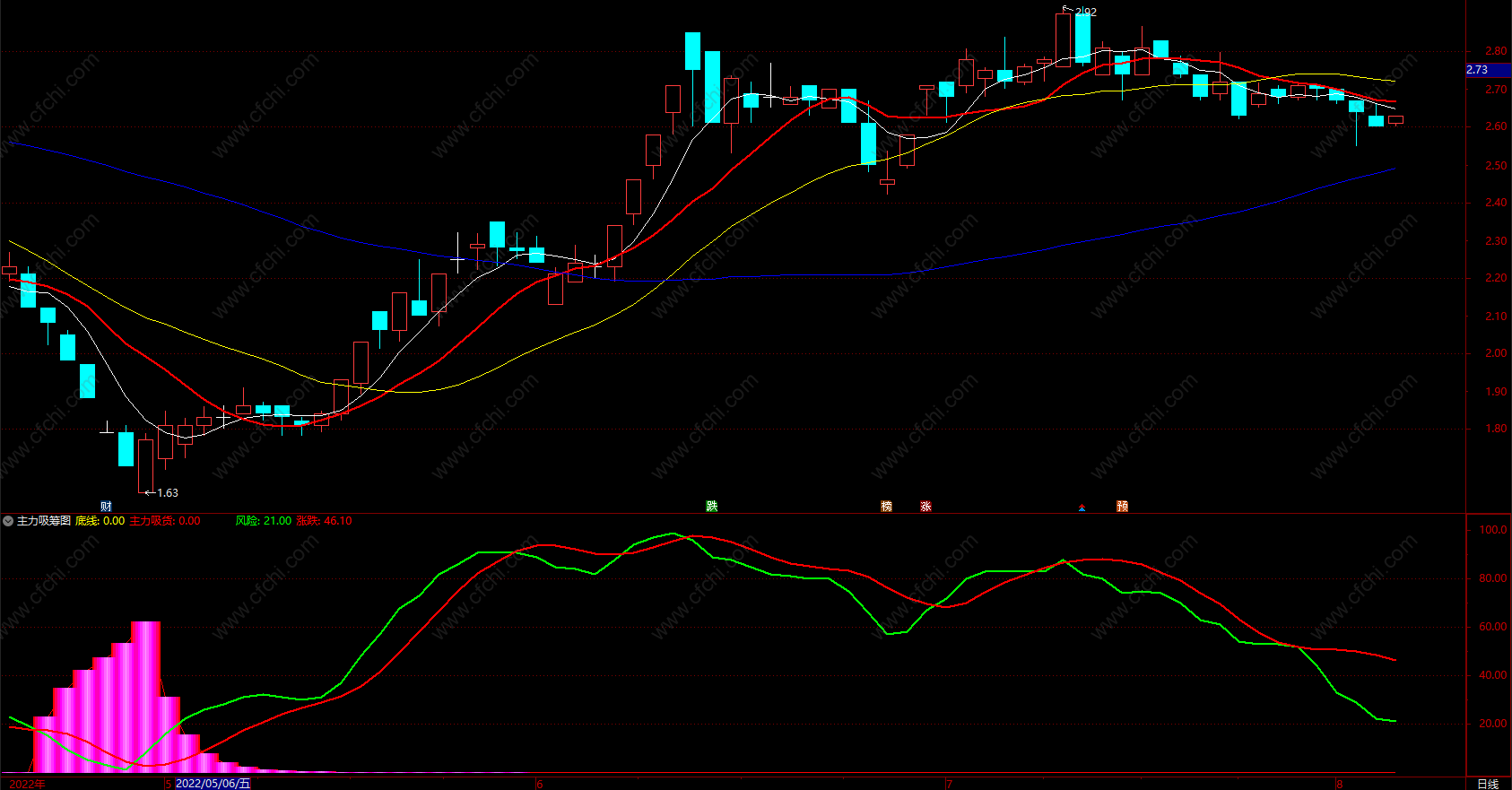1512x790 pixels.
Task: Click the 主力吸货: 0.00 indicator value
Action: point(166,521)
